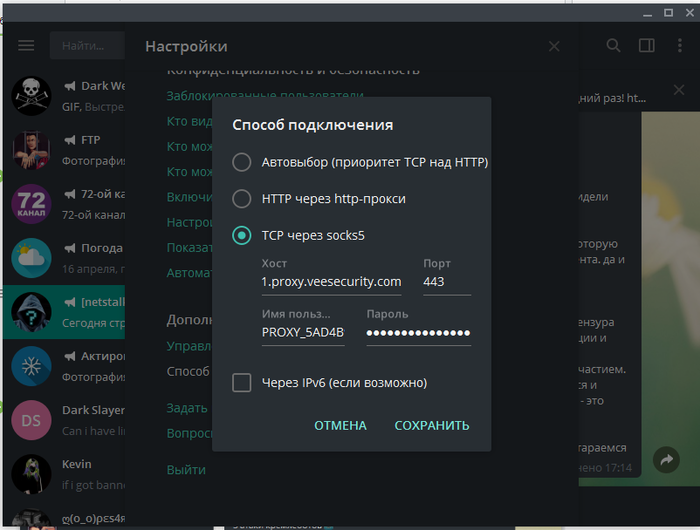The image size is (700, 530).
Task: Click the username field PROXY_5AD4B
Action: pyautogui.click(x=303, y=333)
